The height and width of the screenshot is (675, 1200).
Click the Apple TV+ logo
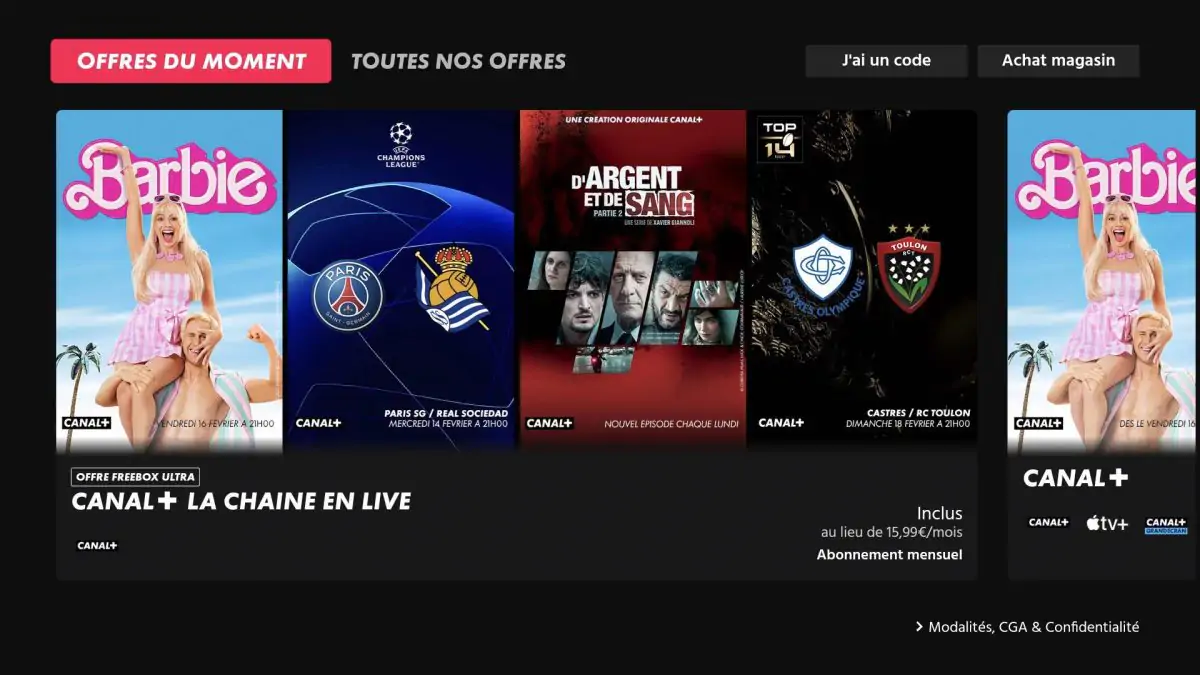click(x=1107, y=523)
